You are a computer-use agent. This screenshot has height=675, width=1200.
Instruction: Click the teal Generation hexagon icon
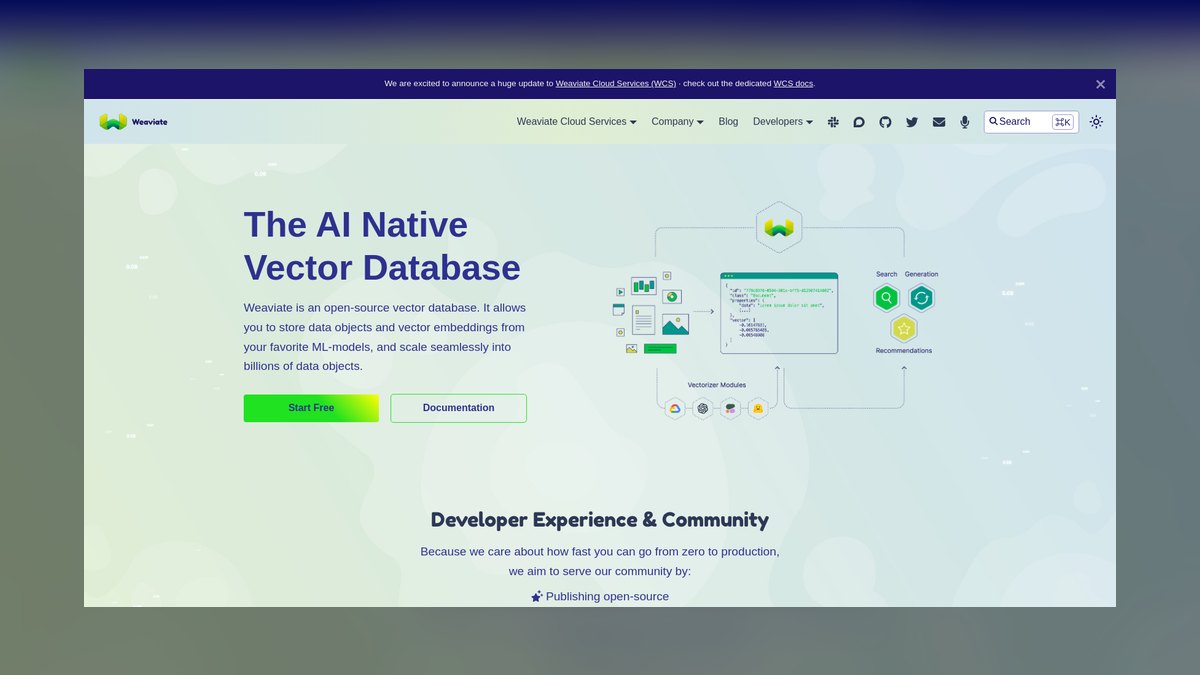pyautogui.click(x=921, y=298)
